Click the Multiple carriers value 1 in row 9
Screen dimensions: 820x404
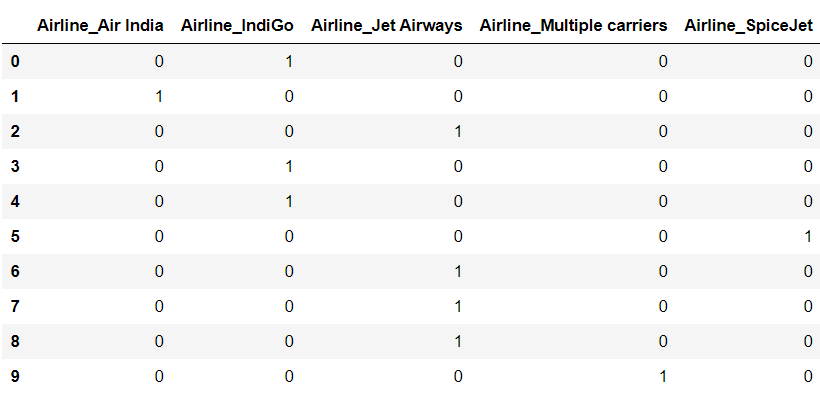point(663,377)
